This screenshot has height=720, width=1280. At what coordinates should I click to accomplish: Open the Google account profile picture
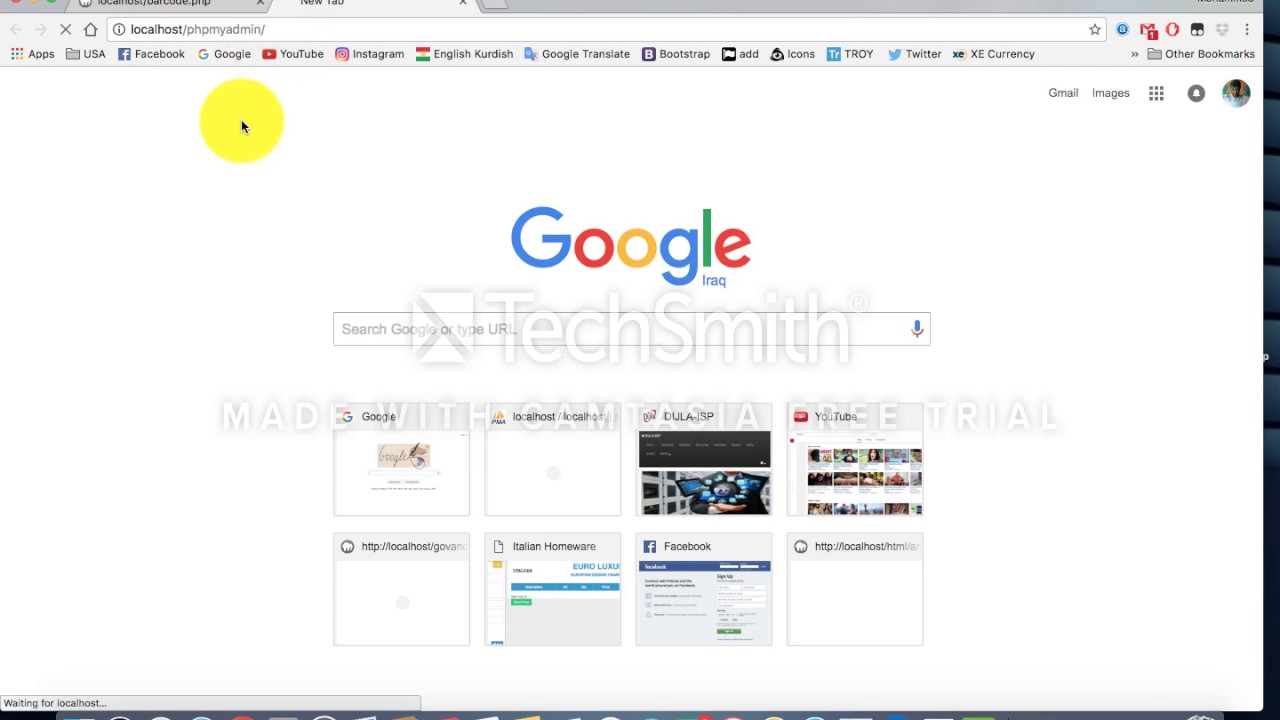click(x=1236, y=93)
